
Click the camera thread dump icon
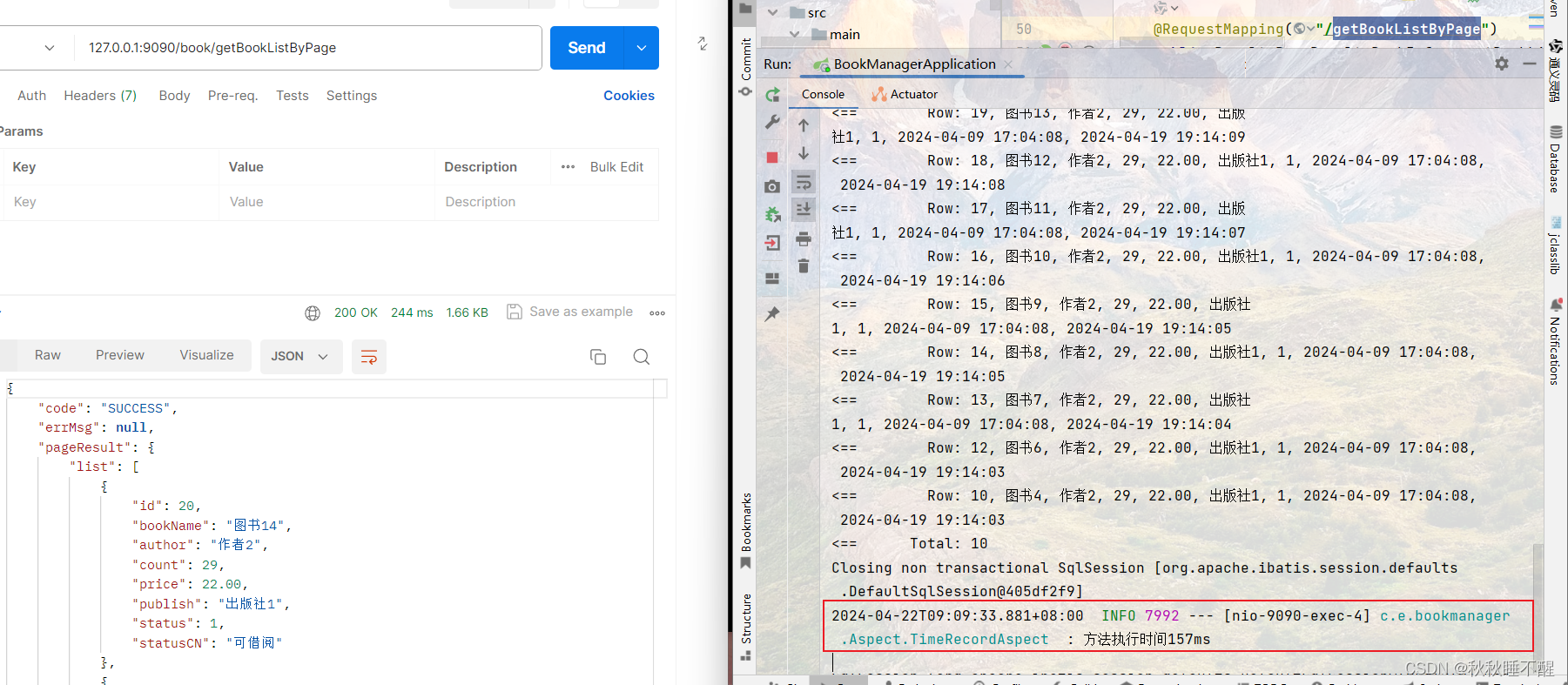click(x=772, y=186)
